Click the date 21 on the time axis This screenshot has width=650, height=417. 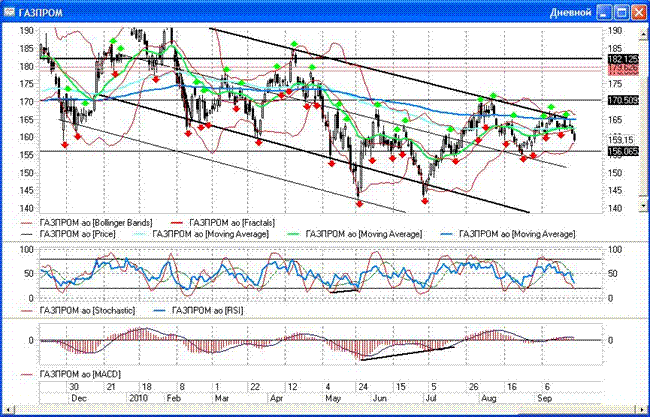(x=111, y=387)
